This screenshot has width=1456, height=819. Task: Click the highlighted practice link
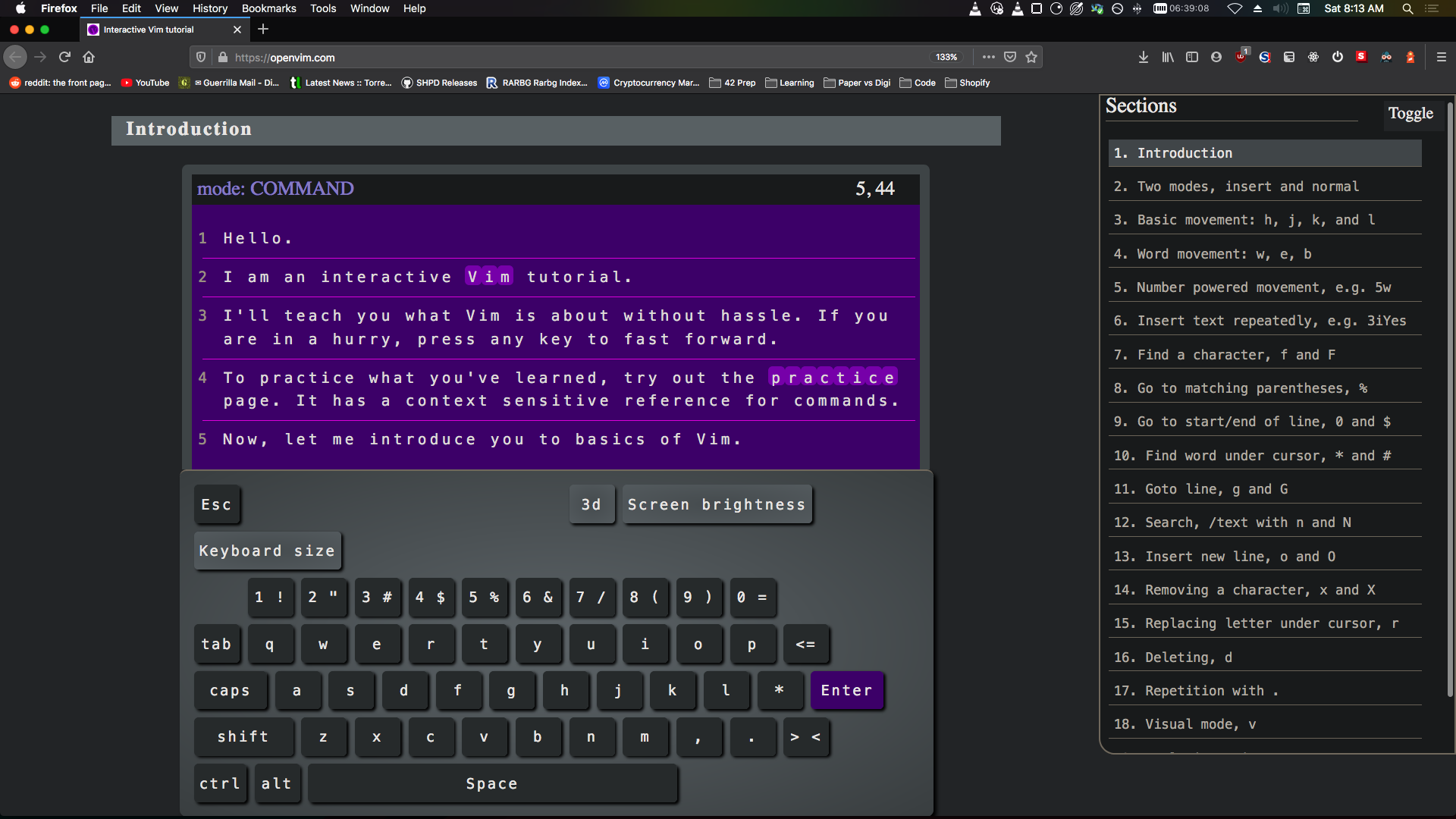coord(833,377)
